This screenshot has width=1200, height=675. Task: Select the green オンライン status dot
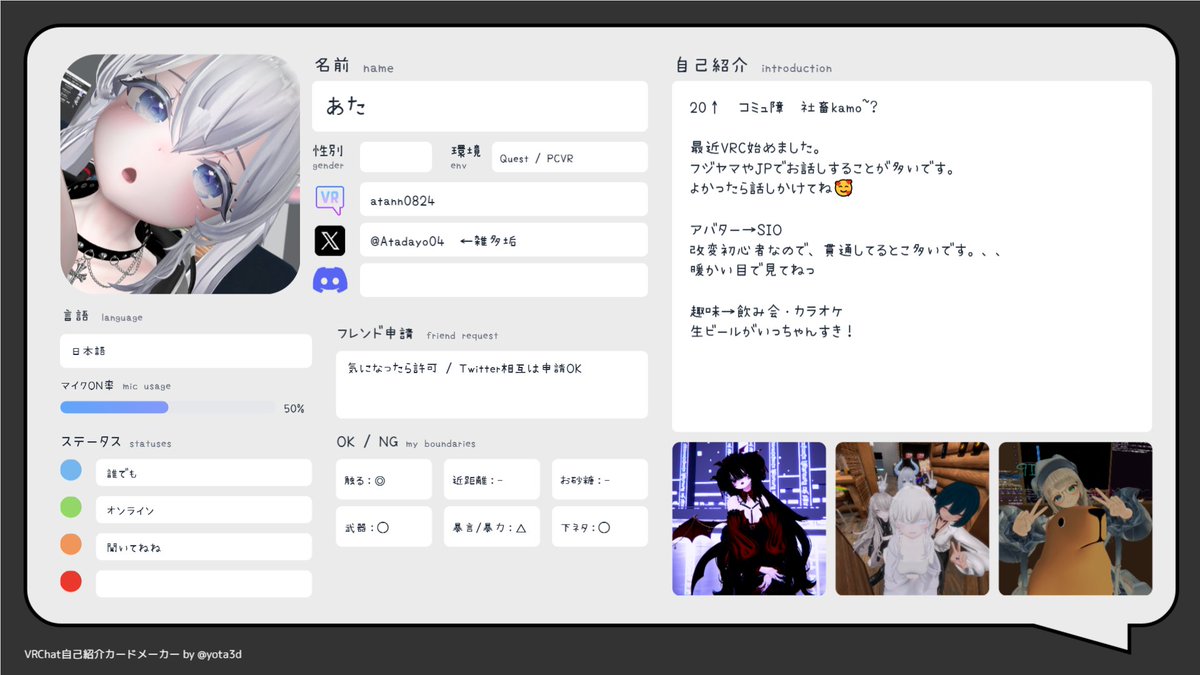(70, 508)
